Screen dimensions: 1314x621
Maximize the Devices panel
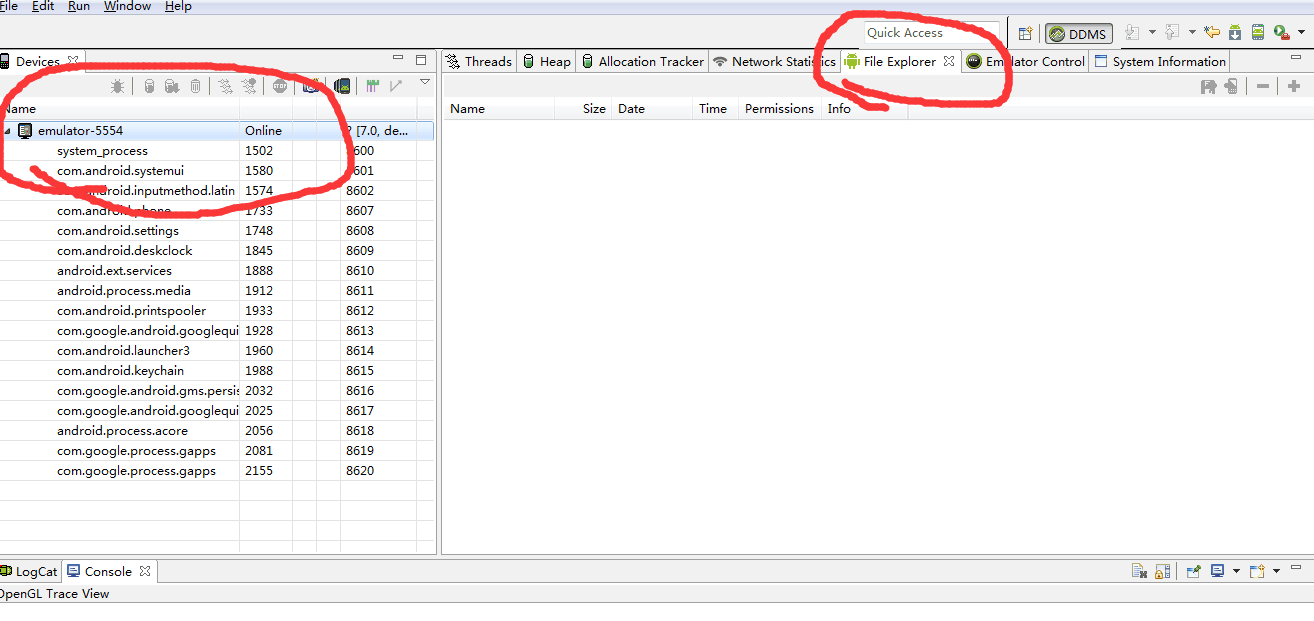point(421,60)
